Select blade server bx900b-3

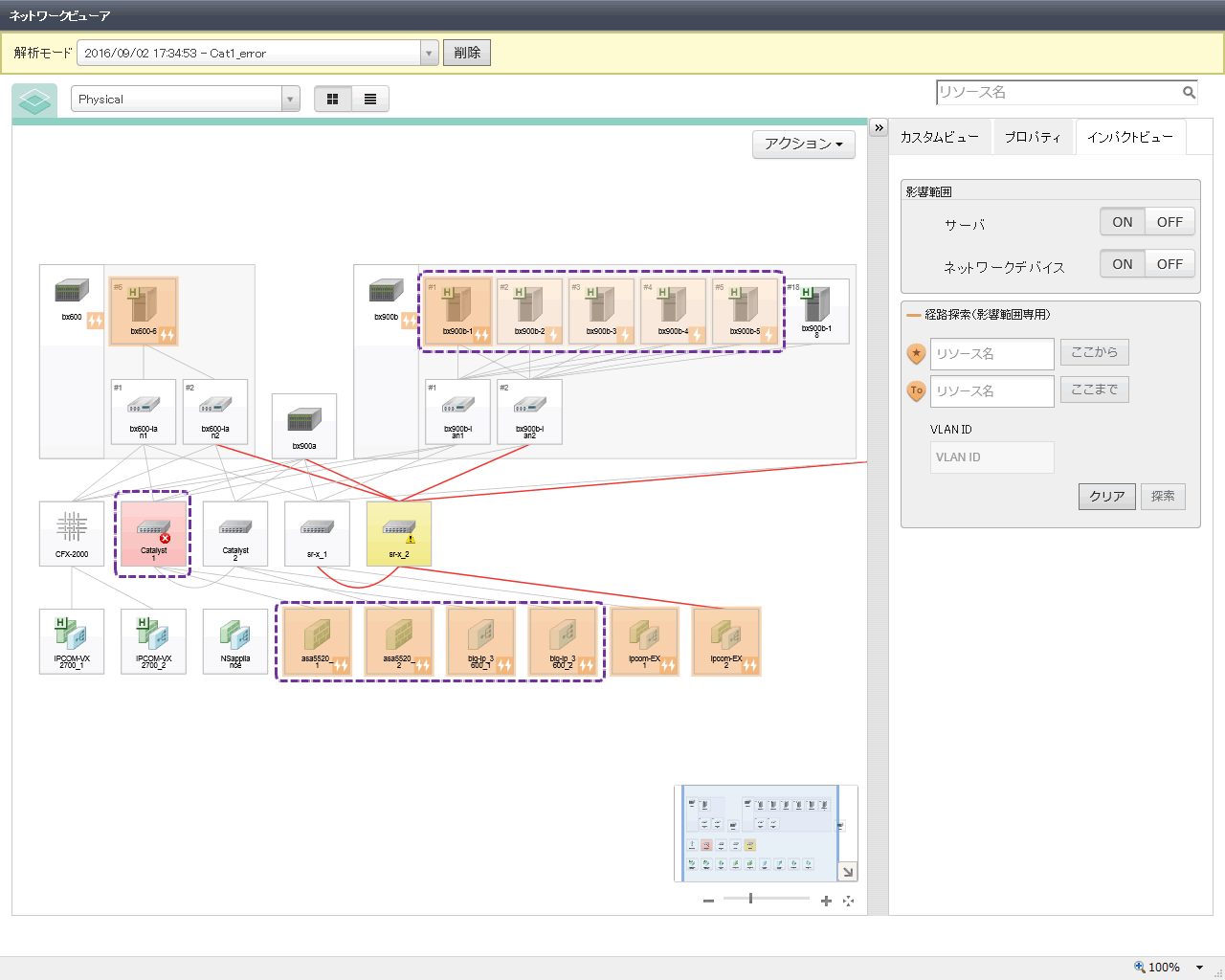601,311
